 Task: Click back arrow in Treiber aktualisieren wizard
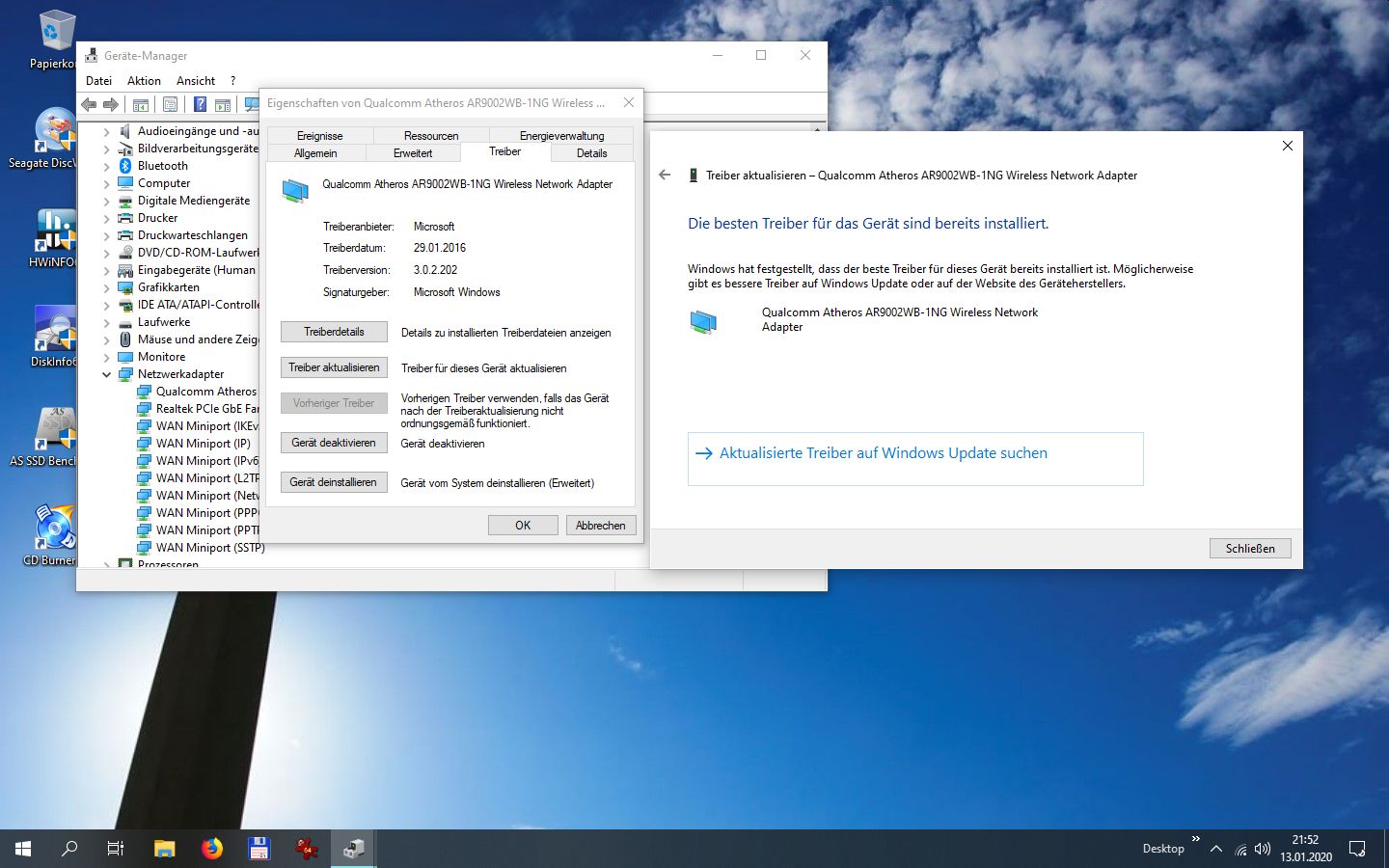[664, 175]
